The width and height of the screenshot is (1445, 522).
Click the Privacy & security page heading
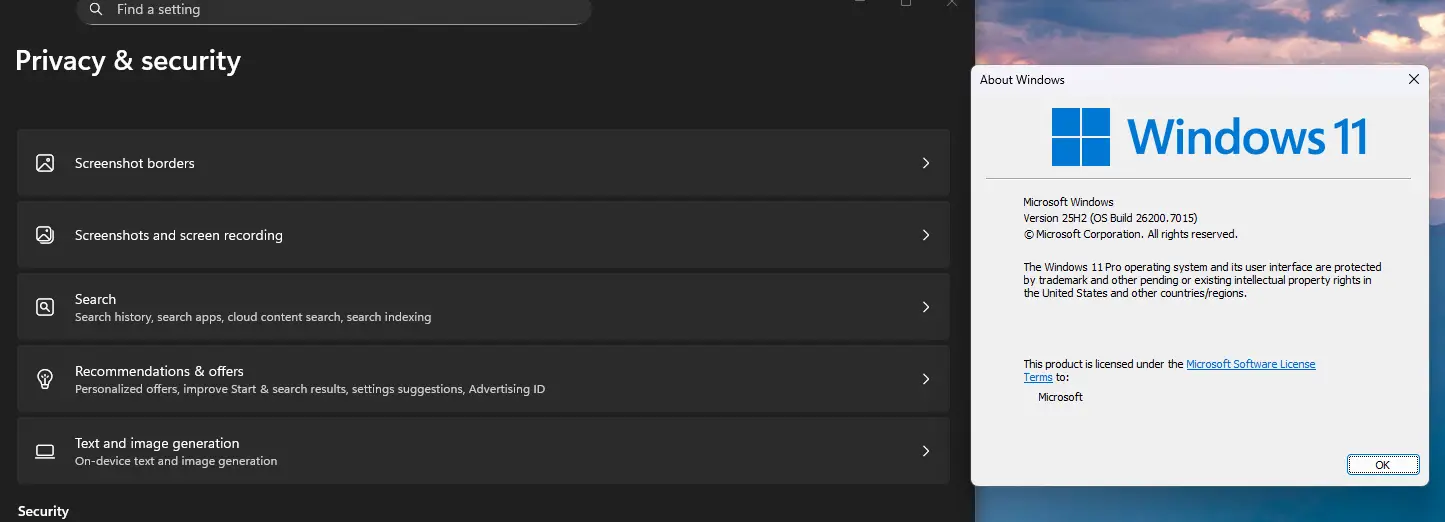(128, 61)
